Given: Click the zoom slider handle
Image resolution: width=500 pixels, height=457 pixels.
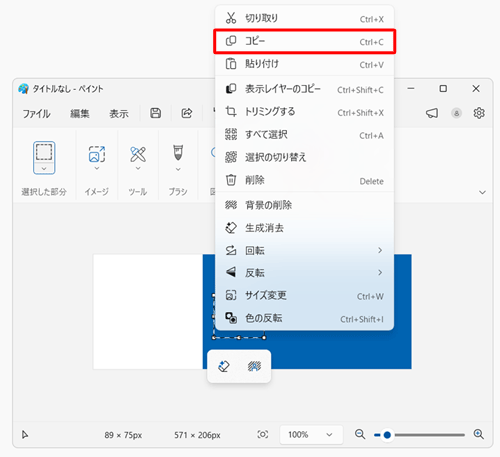Looking at the screenshot, I should coord(387,435).
